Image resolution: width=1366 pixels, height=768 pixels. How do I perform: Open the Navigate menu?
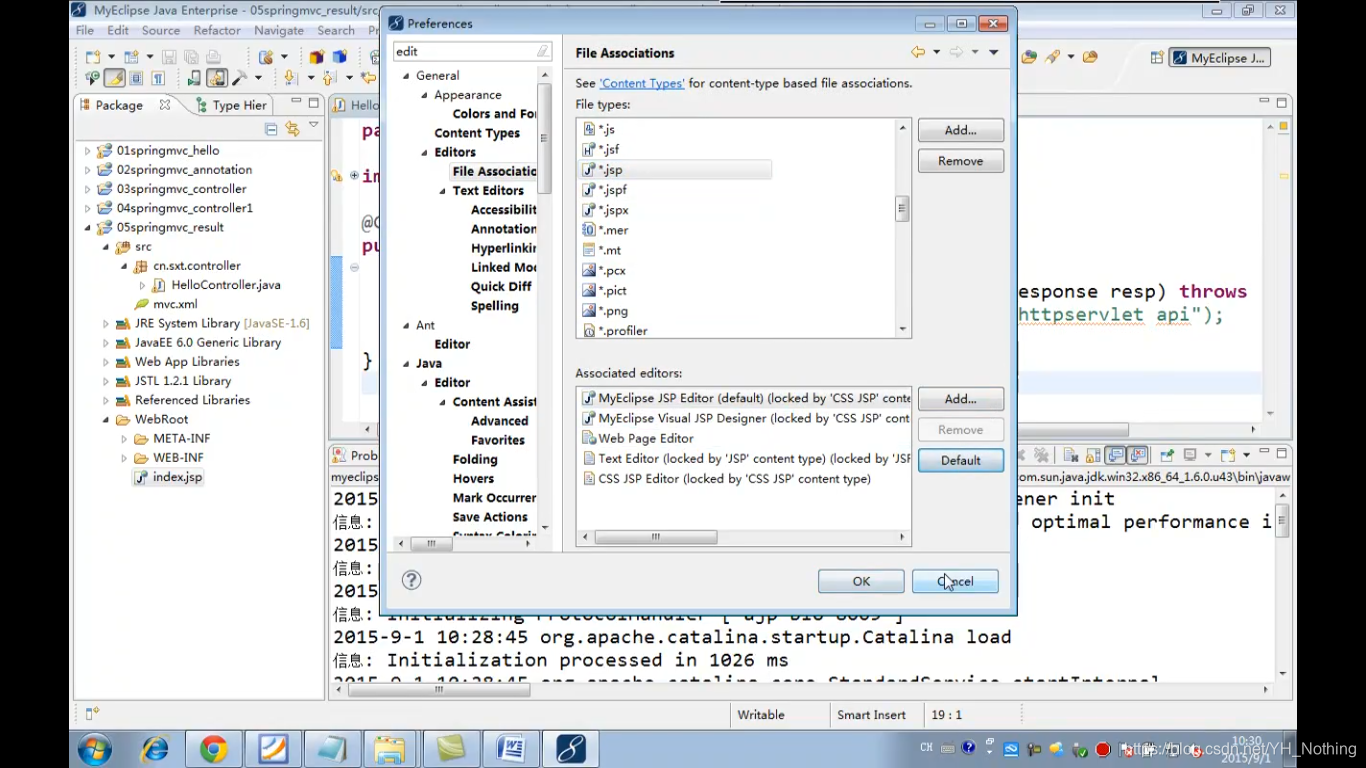(279, 30)
